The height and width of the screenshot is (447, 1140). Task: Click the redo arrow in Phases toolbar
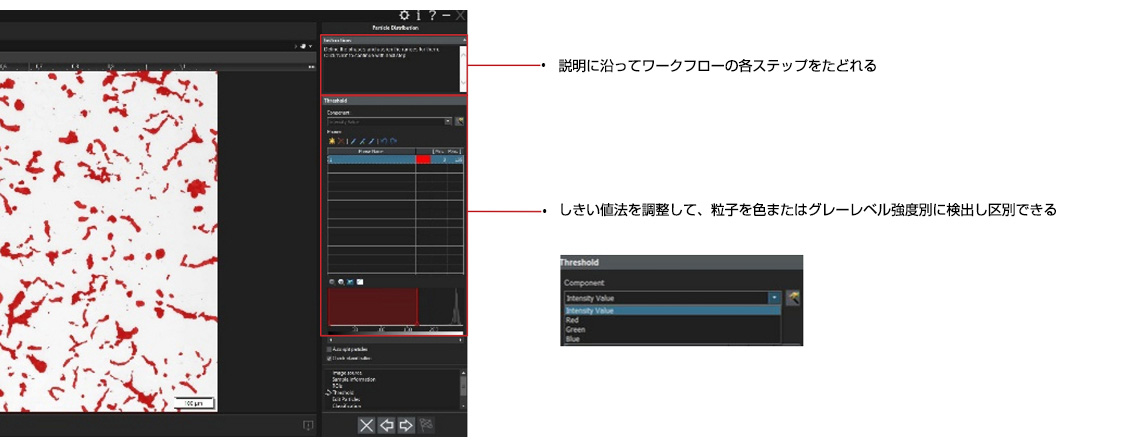[x=393, y=141]
